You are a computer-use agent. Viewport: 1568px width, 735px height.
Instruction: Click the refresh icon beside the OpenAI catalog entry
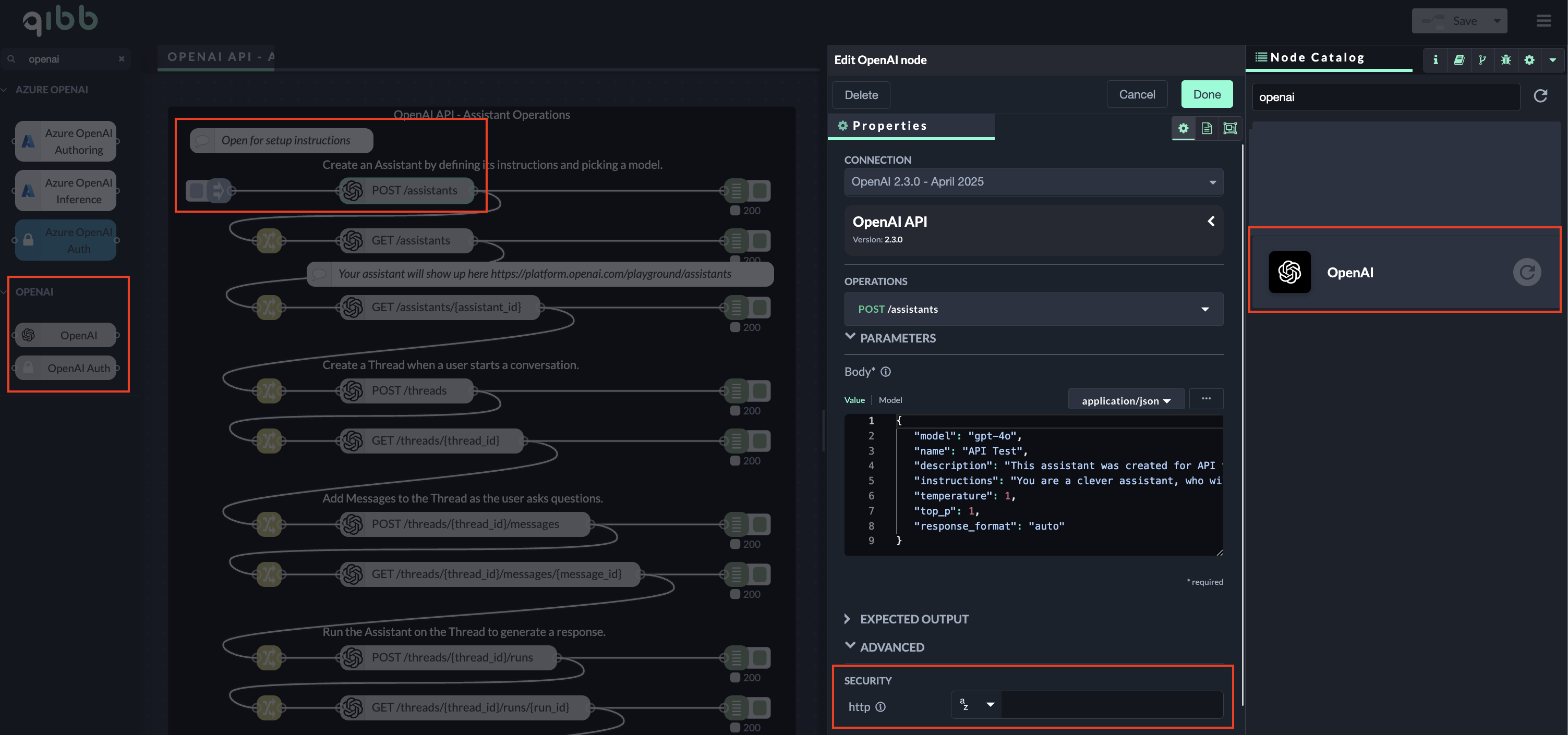pyautogui.click(x=1527, y=272)
